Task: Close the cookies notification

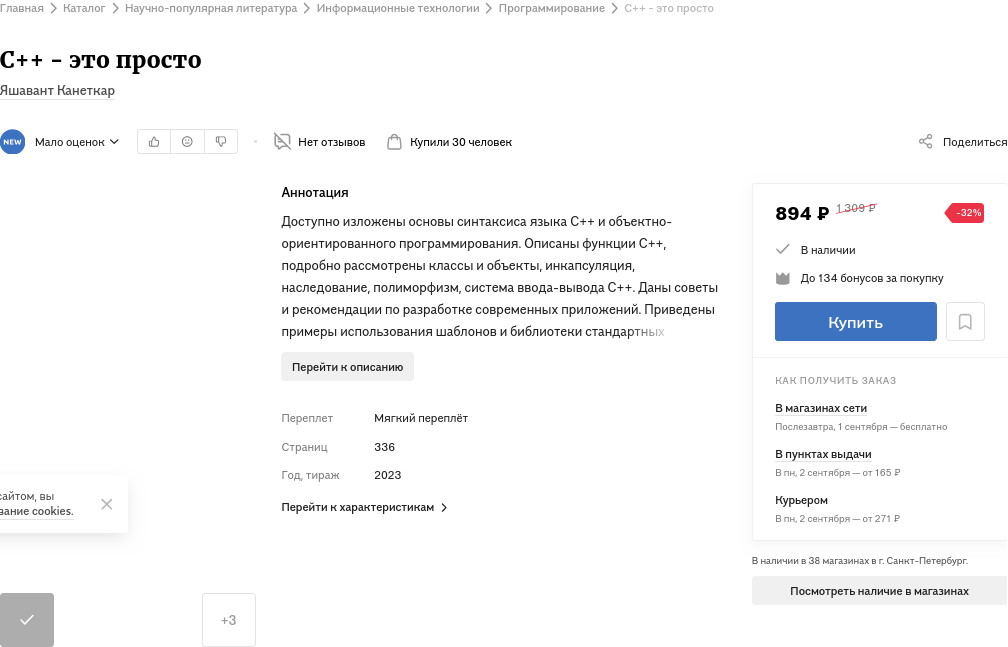Action: [107, 504]
